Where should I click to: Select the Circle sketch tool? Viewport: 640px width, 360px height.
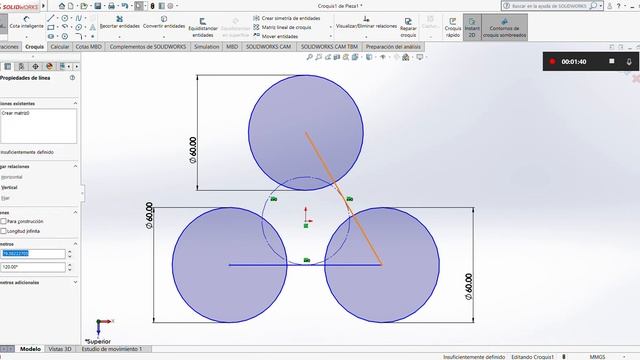64,18
